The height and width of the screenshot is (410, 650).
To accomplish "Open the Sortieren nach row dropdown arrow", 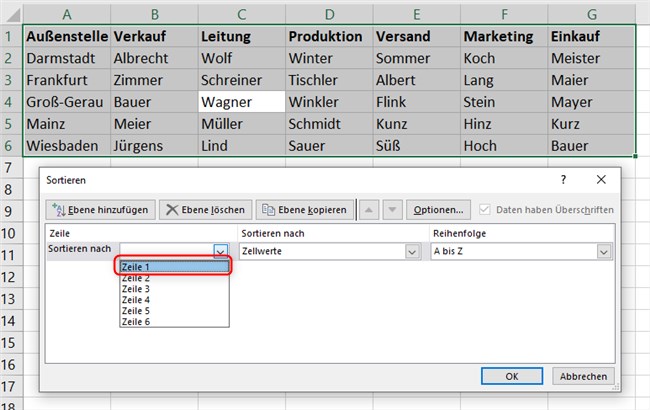I will pos(221,251).
